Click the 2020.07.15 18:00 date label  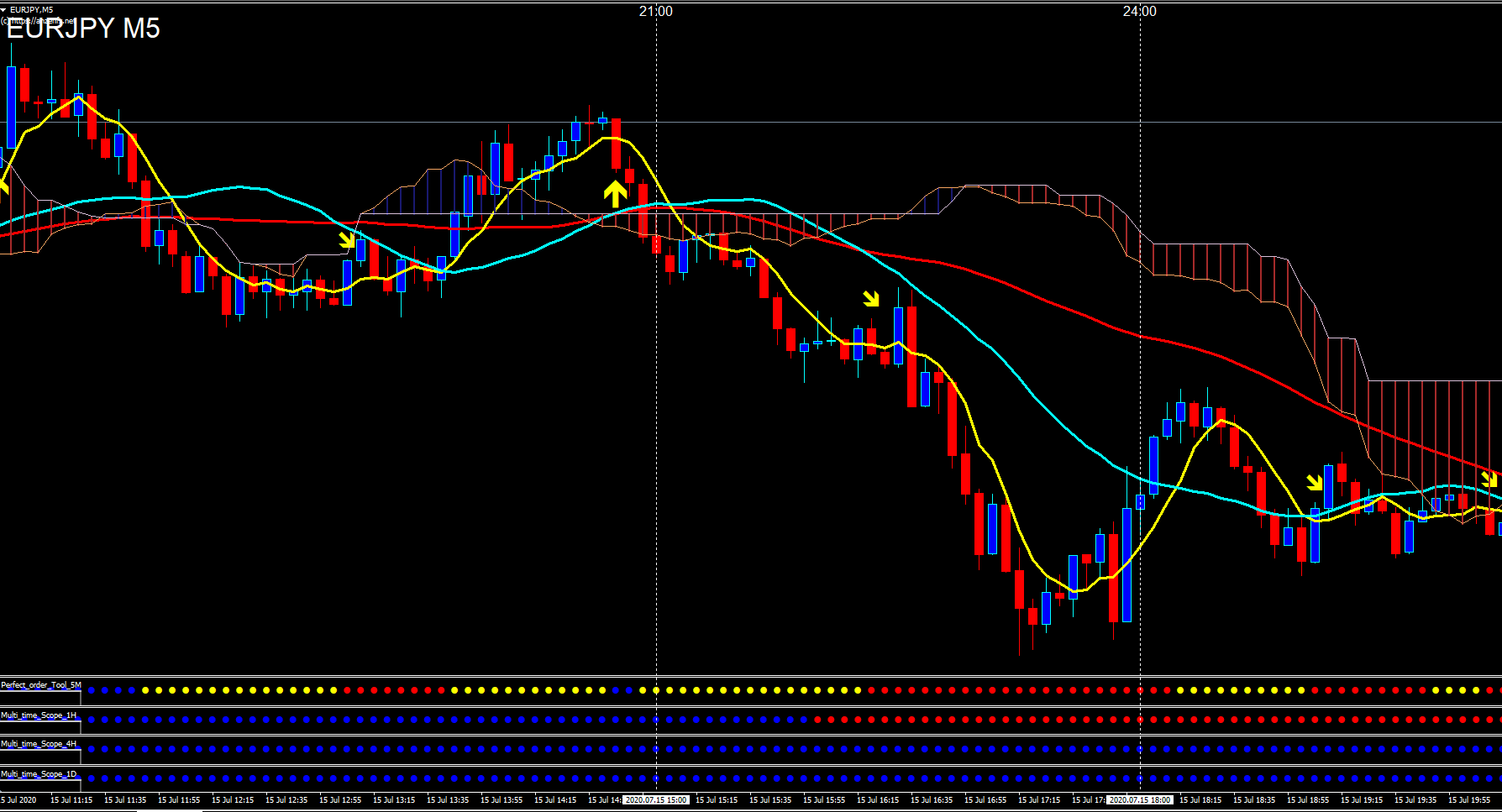point(1139,800)
